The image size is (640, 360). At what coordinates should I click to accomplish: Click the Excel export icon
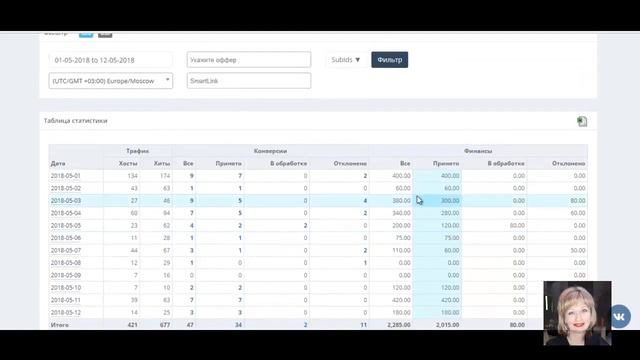click(x=582, y=121)
